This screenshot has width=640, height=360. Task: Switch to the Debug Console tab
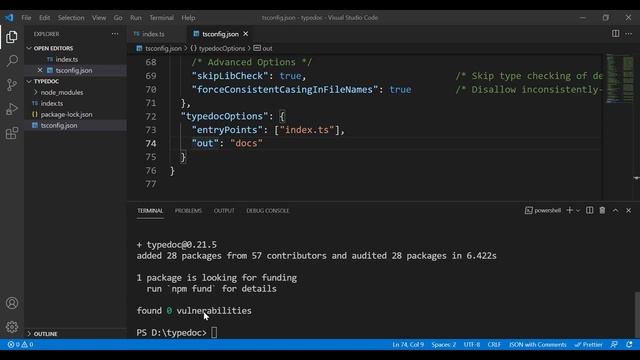267,211
